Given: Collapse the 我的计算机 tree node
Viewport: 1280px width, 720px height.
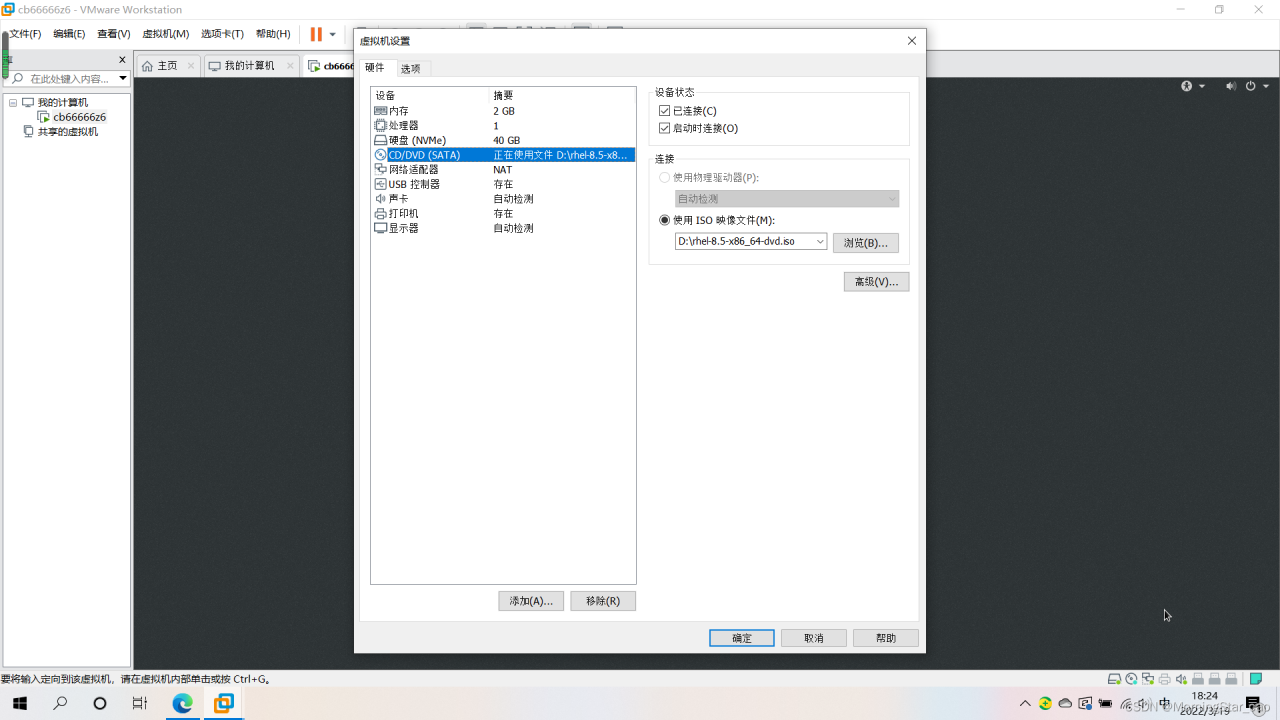Looking at the screenshot, I should [x=13, y=103].
